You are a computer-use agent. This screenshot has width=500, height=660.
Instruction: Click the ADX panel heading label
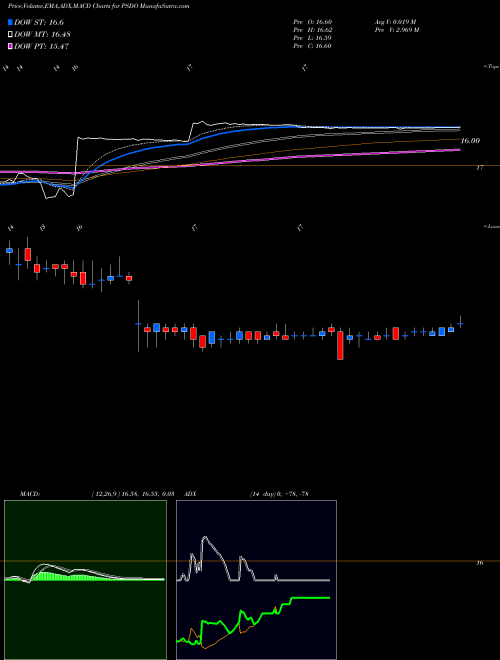point(191,494)
